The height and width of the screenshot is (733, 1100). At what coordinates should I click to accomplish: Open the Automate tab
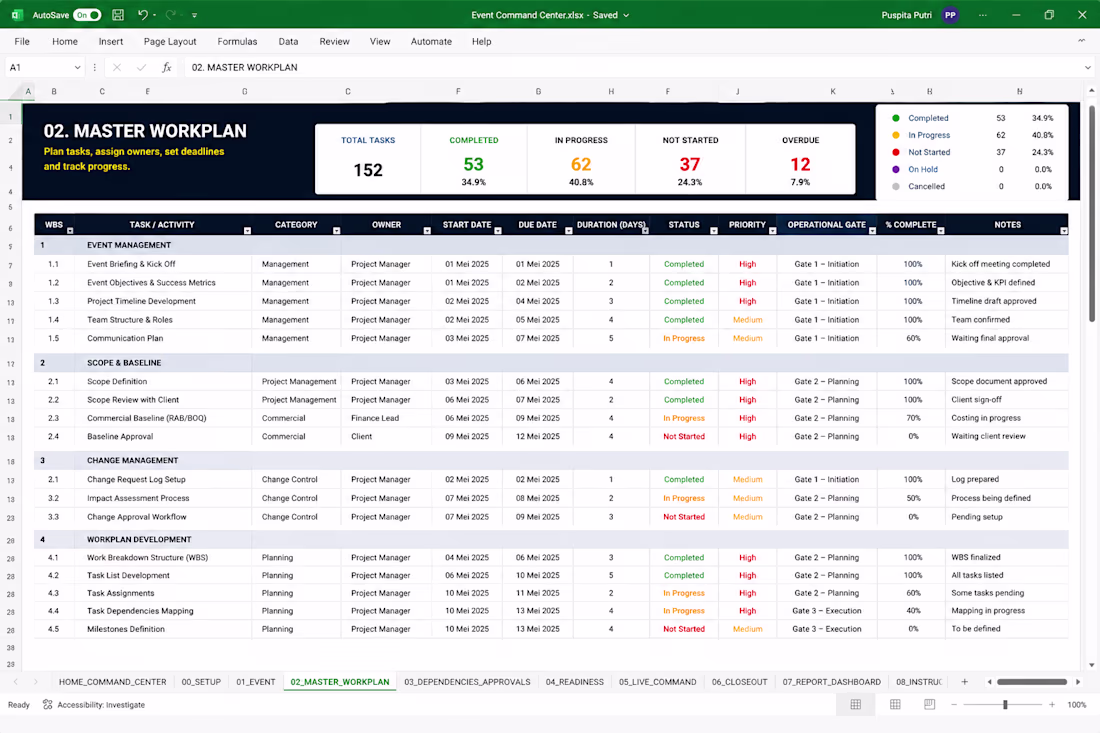coord(431,41)
